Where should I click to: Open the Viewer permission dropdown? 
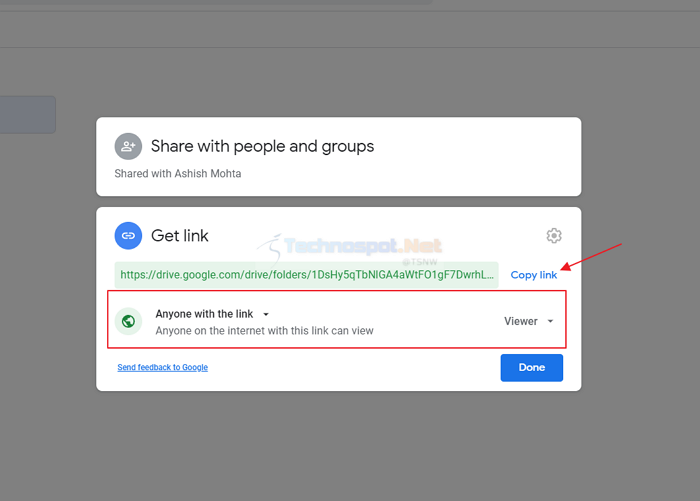(529, 321)
